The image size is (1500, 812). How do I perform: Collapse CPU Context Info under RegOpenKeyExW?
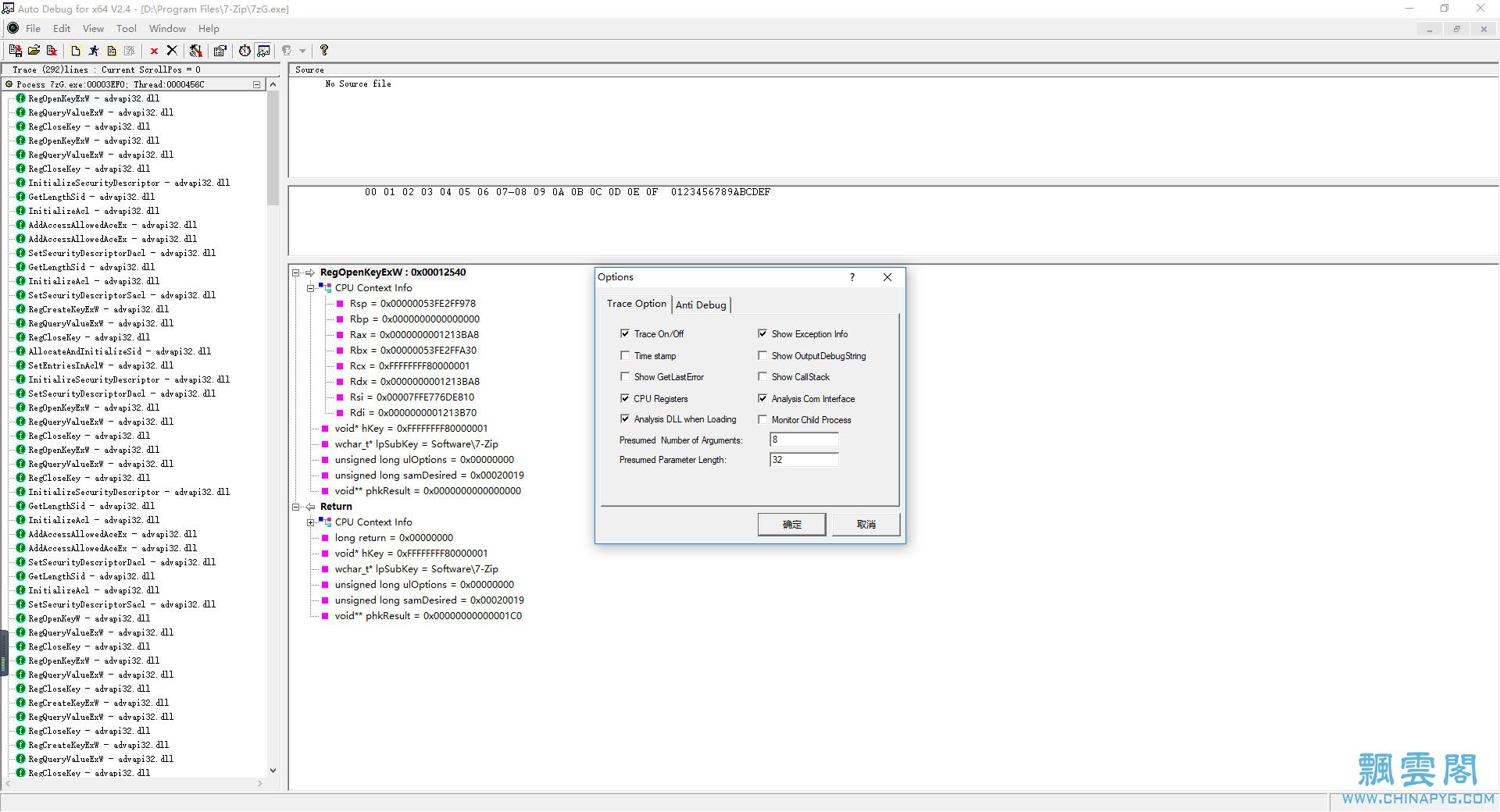[310, 288]
